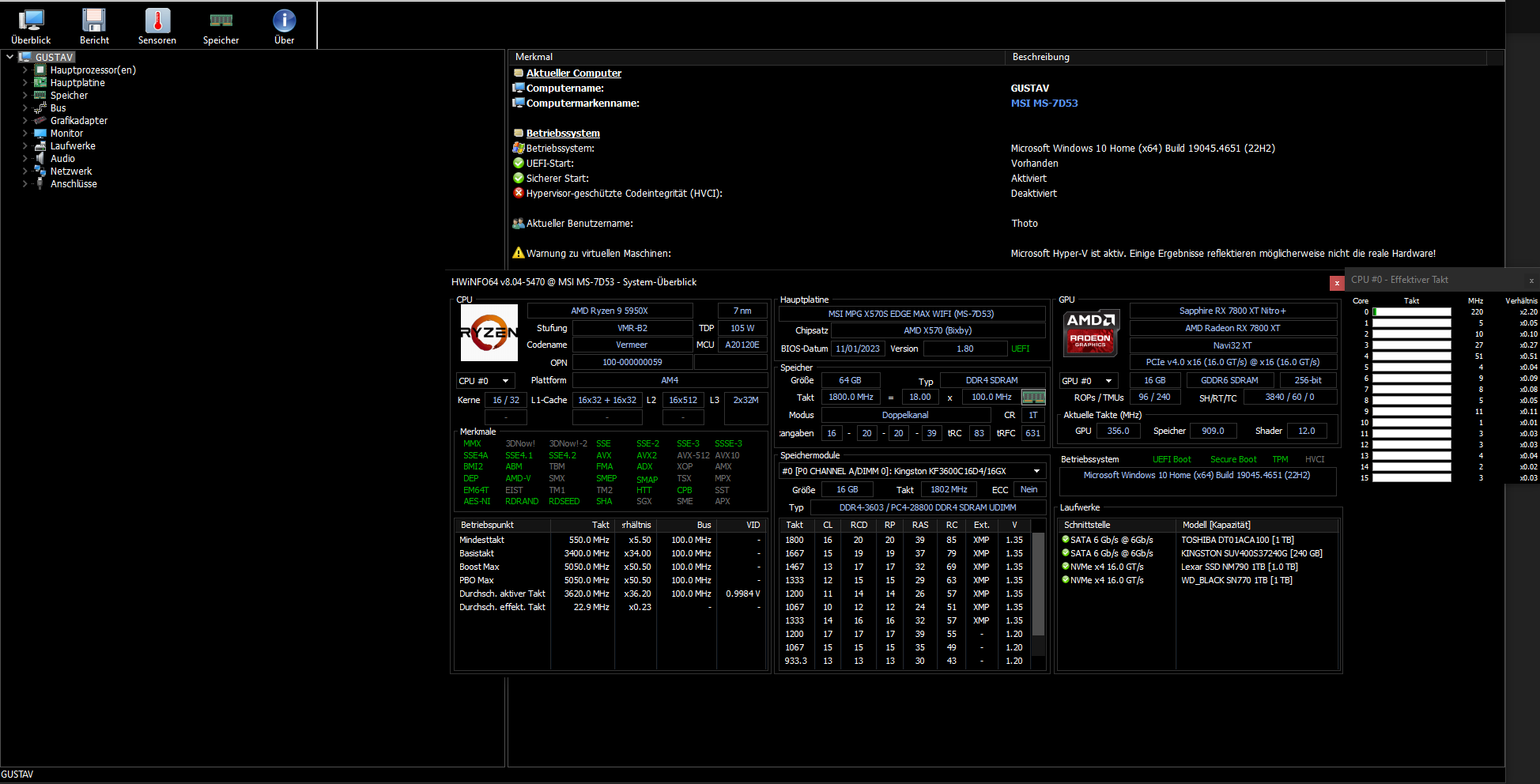
Task: Open the GPU #0 selector dropdown
Action: click(x=1089, y=381)
